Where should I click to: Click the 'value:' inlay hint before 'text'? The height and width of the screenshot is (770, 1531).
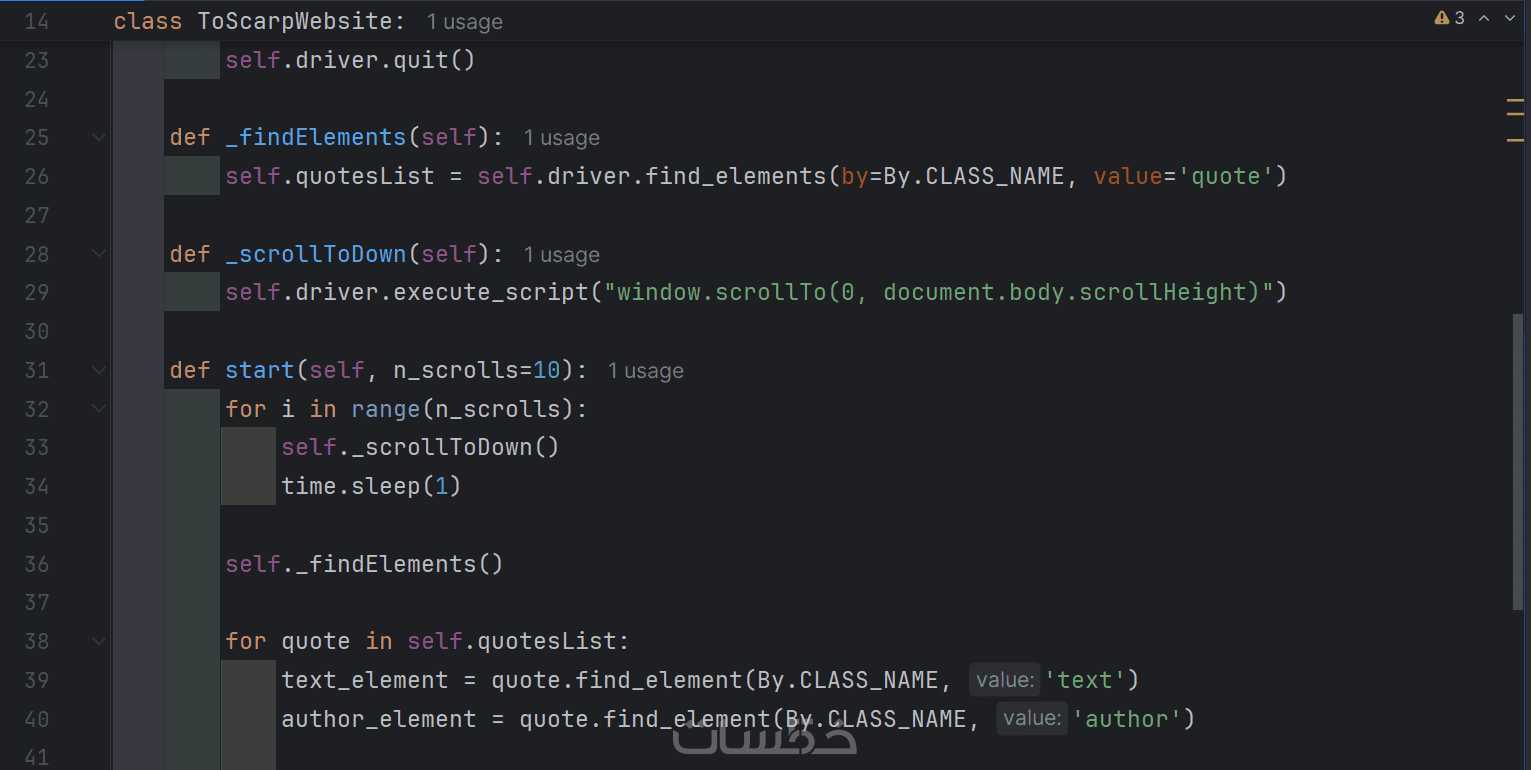click(x=1004, y=680)
